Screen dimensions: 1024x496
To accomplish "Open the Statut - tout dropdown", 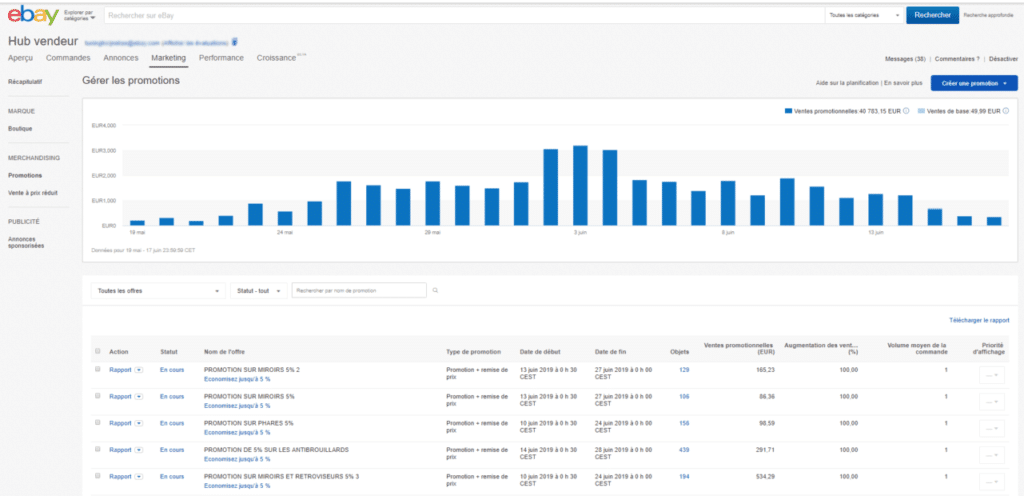I will [x=259, y=290].
